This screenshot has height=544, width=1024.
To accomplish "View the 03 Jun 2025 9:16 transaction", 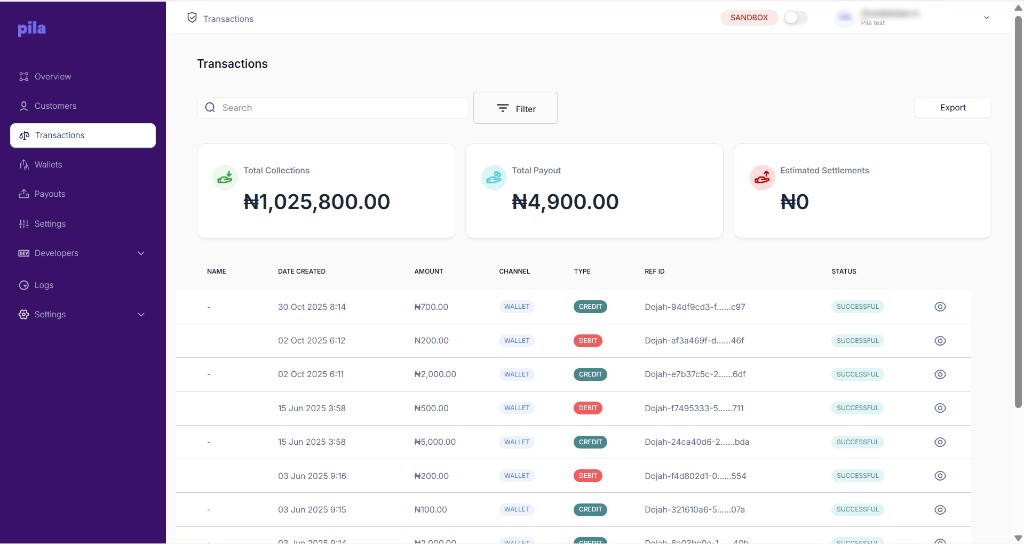I will (940, 476).
